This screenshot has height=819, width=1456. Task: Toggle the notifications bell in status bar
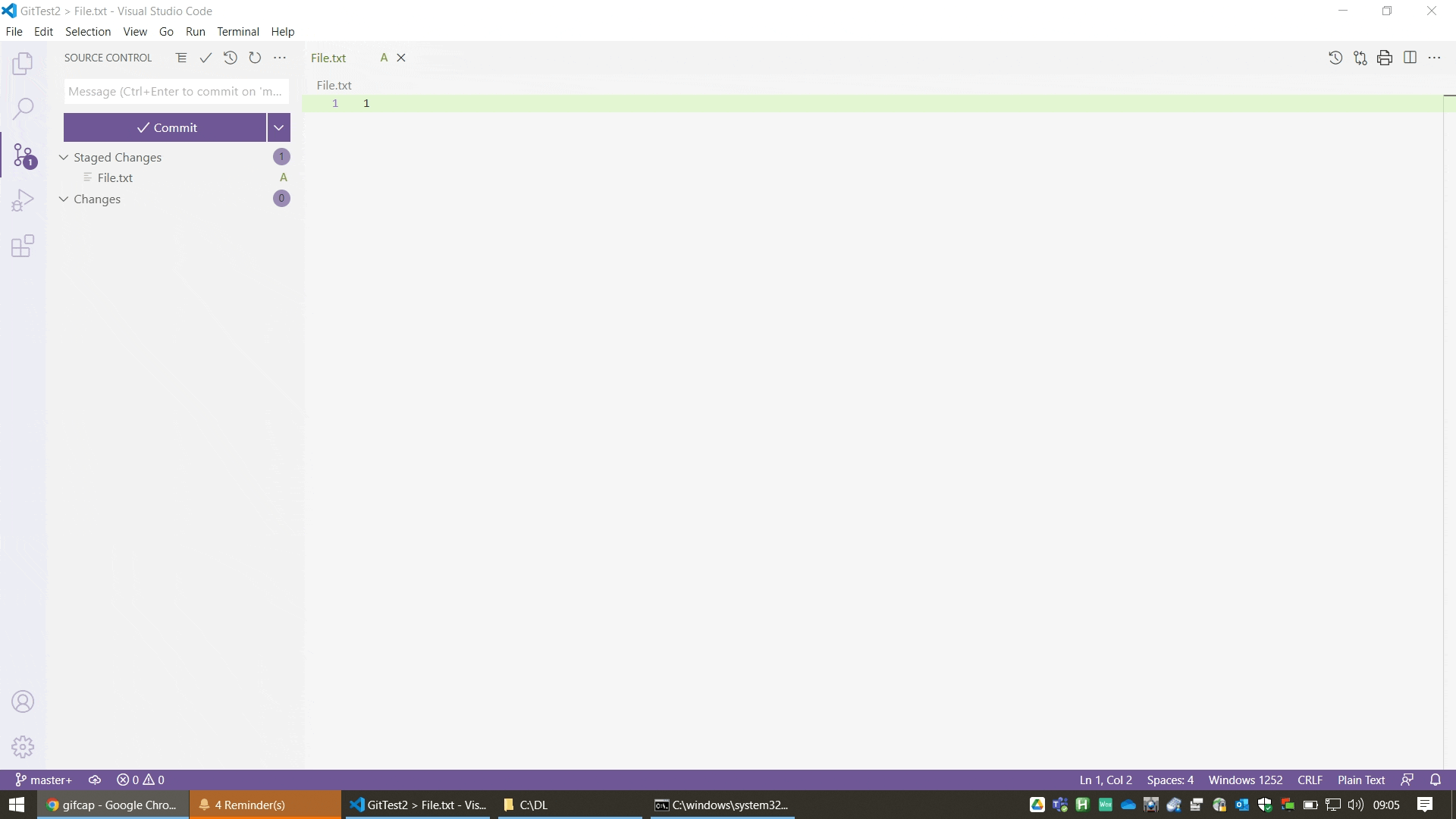pyautogui.click(x=1435, y=780)
